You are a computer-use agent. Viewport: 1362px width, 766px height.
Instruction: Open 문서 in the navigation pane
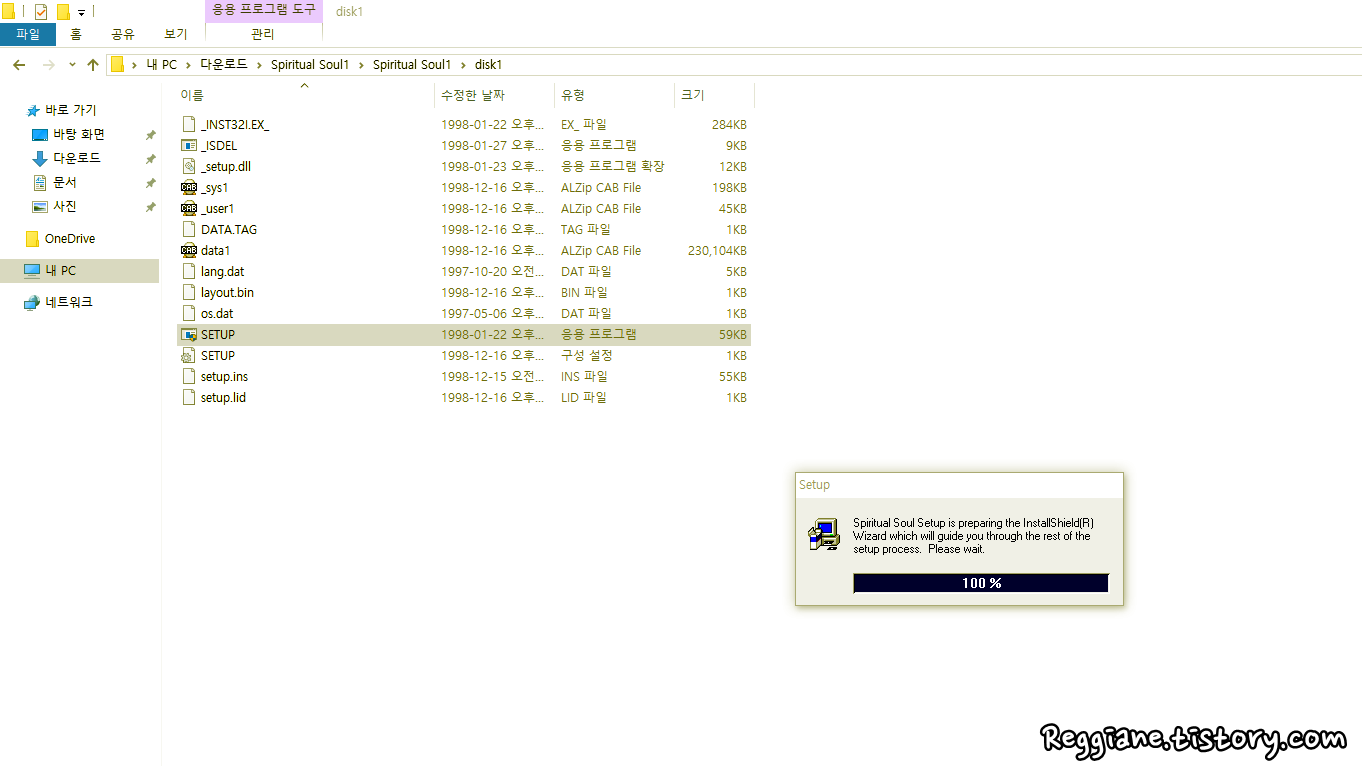click(x=64, y=182)
